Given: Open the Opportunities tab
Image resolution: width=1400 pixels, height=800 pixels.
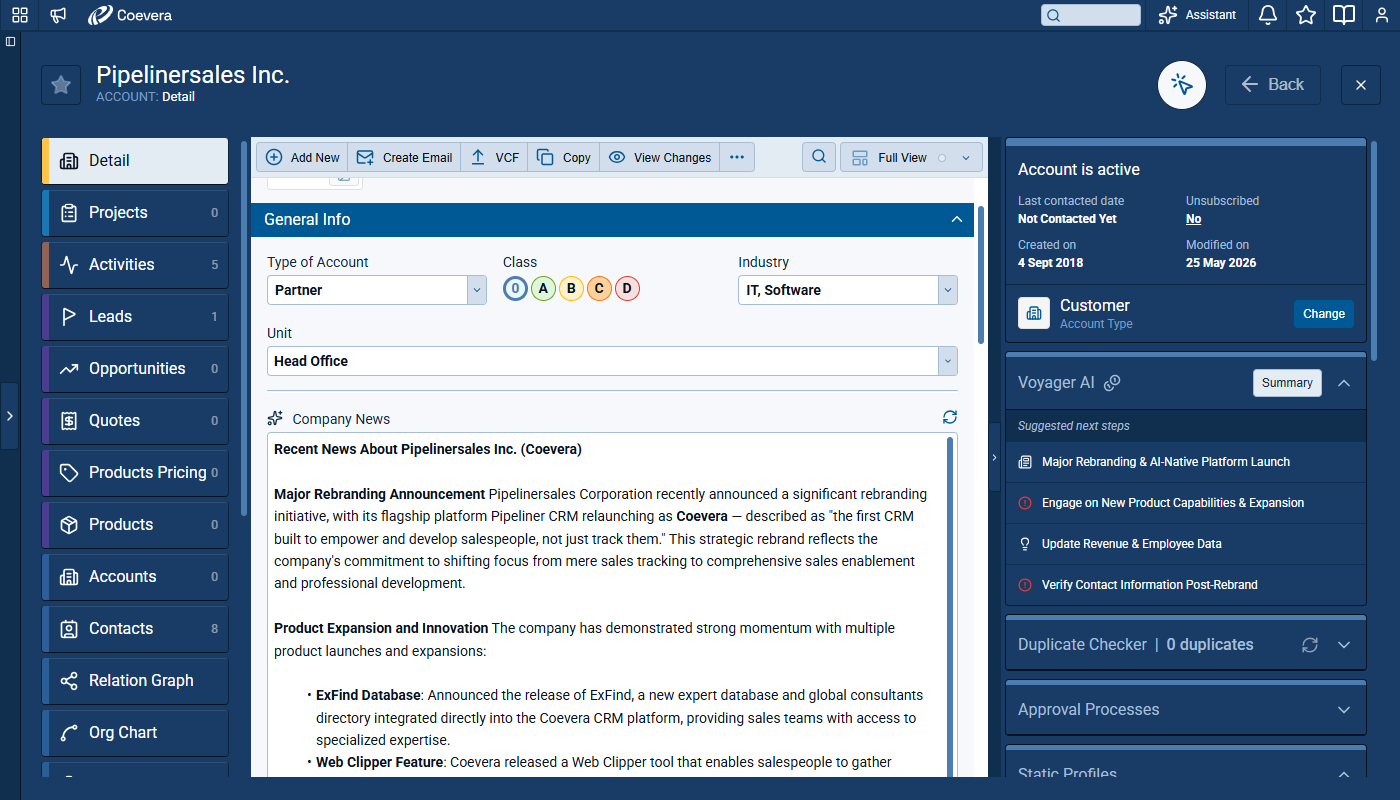Looking at the screenshot, I should 135,369.
